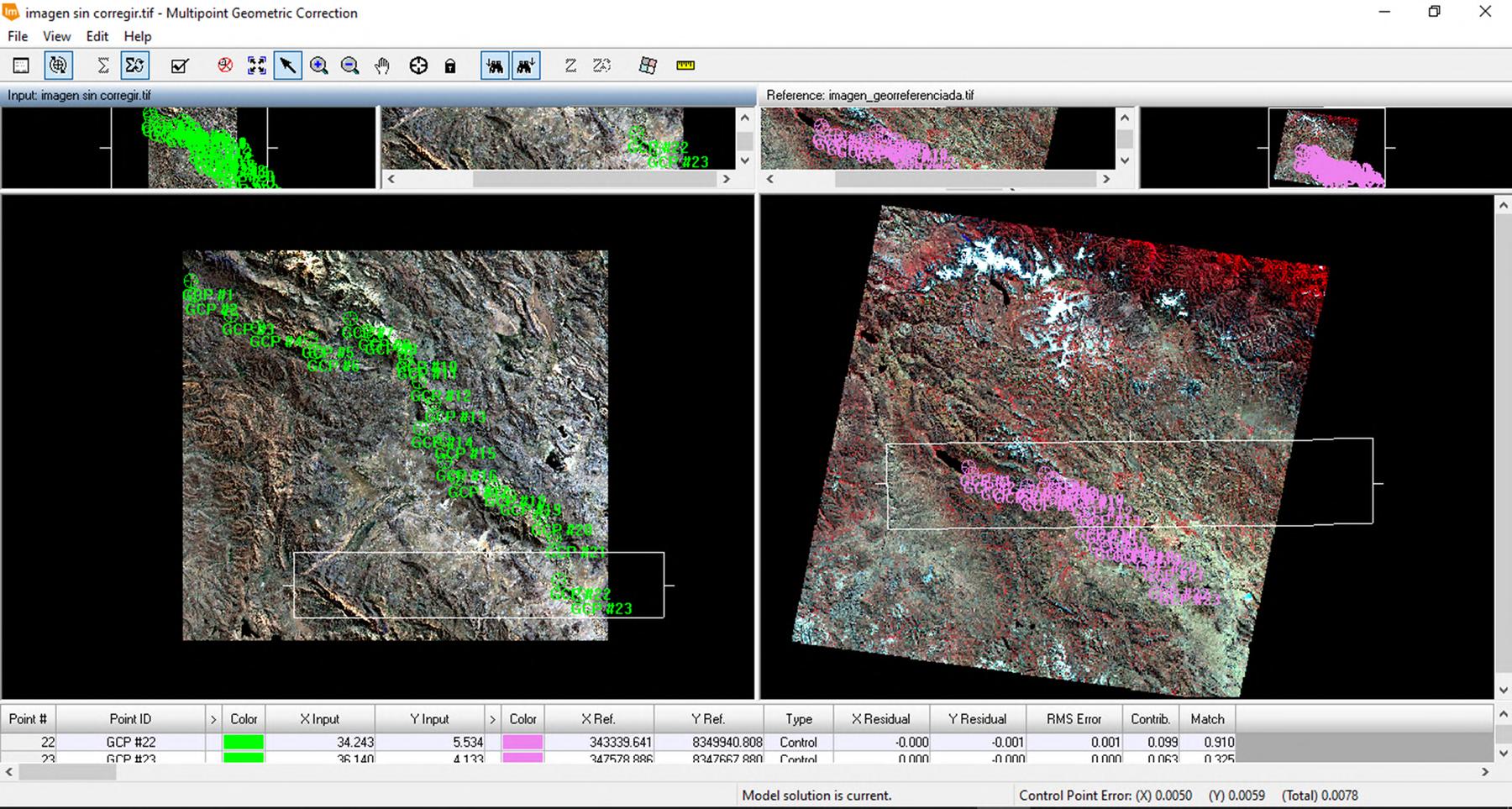The height and width of the screenshot is (809, 1512).
Task: Expand the arrow column after Point ID
Action: tap(213, 719)
